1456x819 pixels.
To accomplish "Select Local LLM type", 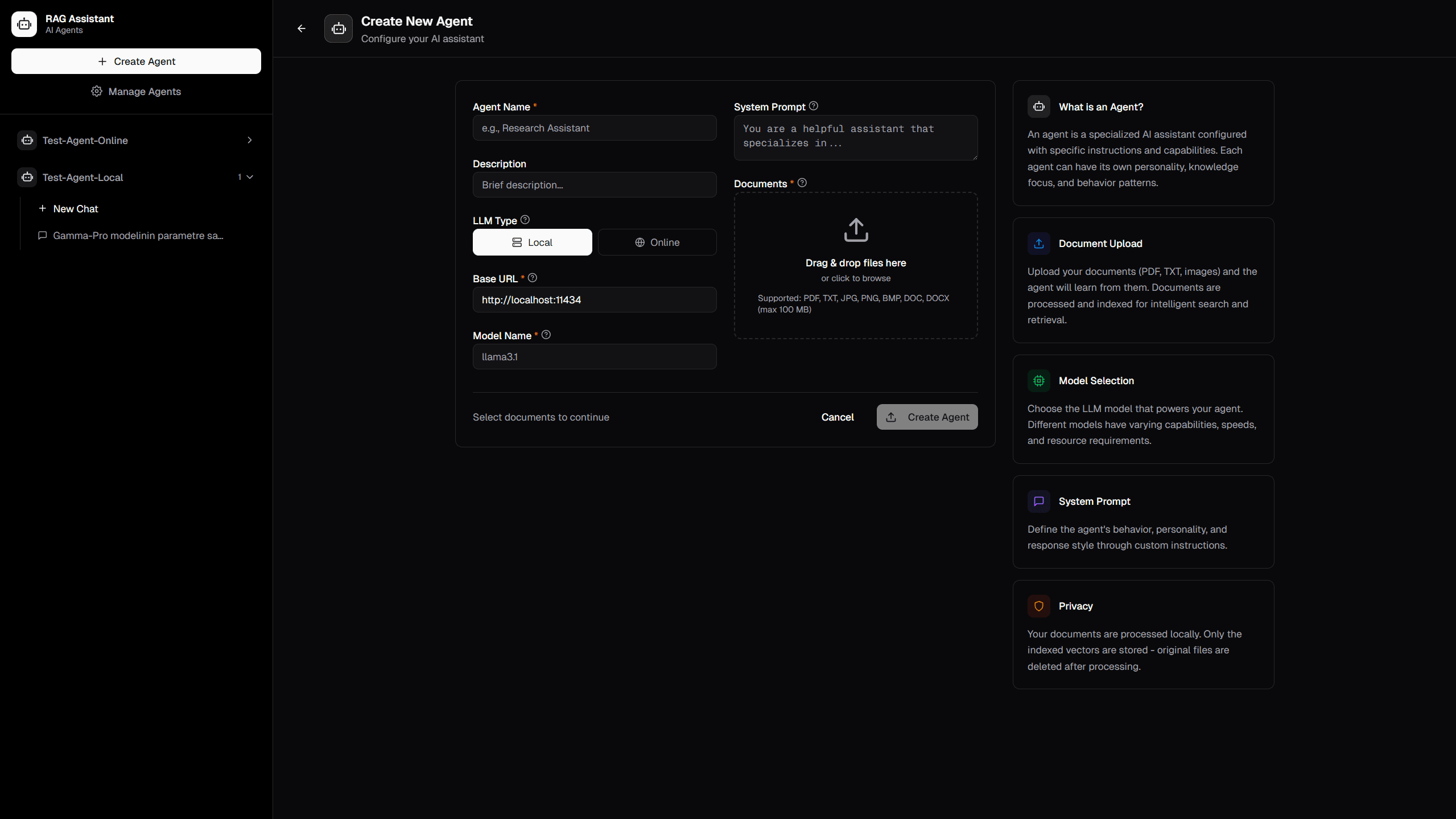I will click(532, 242).
